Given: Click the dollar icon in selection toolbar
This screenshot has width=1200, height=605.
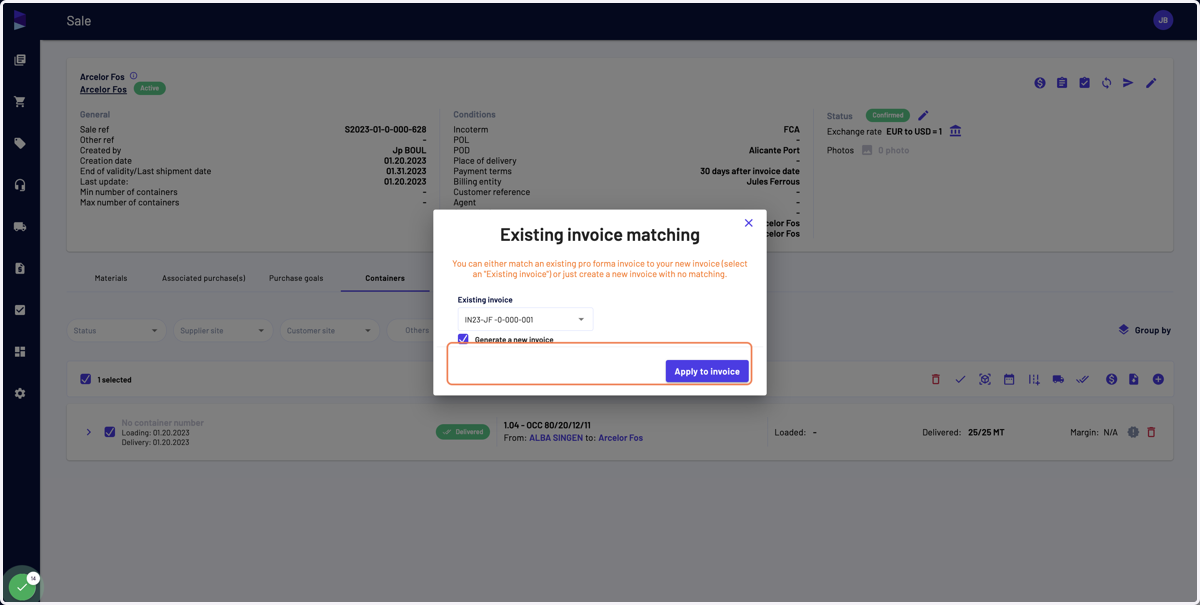Looking at the screenshot, I should (1111, 379).
